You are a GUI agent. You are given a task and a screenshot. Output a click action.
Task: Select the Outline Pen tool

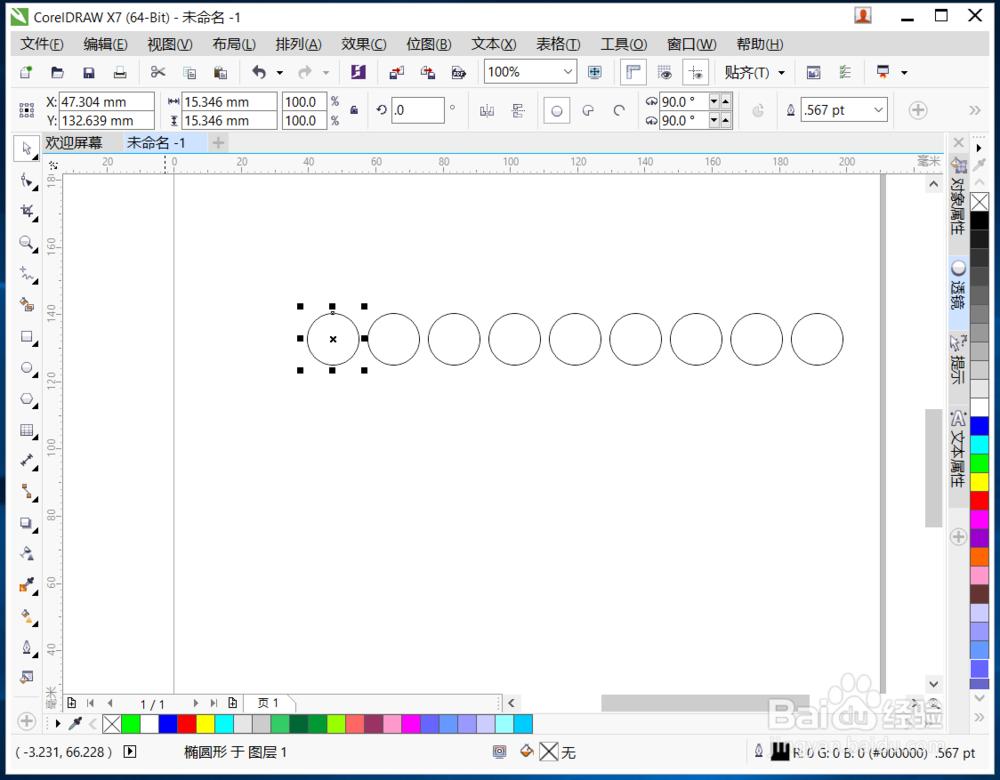coord(26,647)
